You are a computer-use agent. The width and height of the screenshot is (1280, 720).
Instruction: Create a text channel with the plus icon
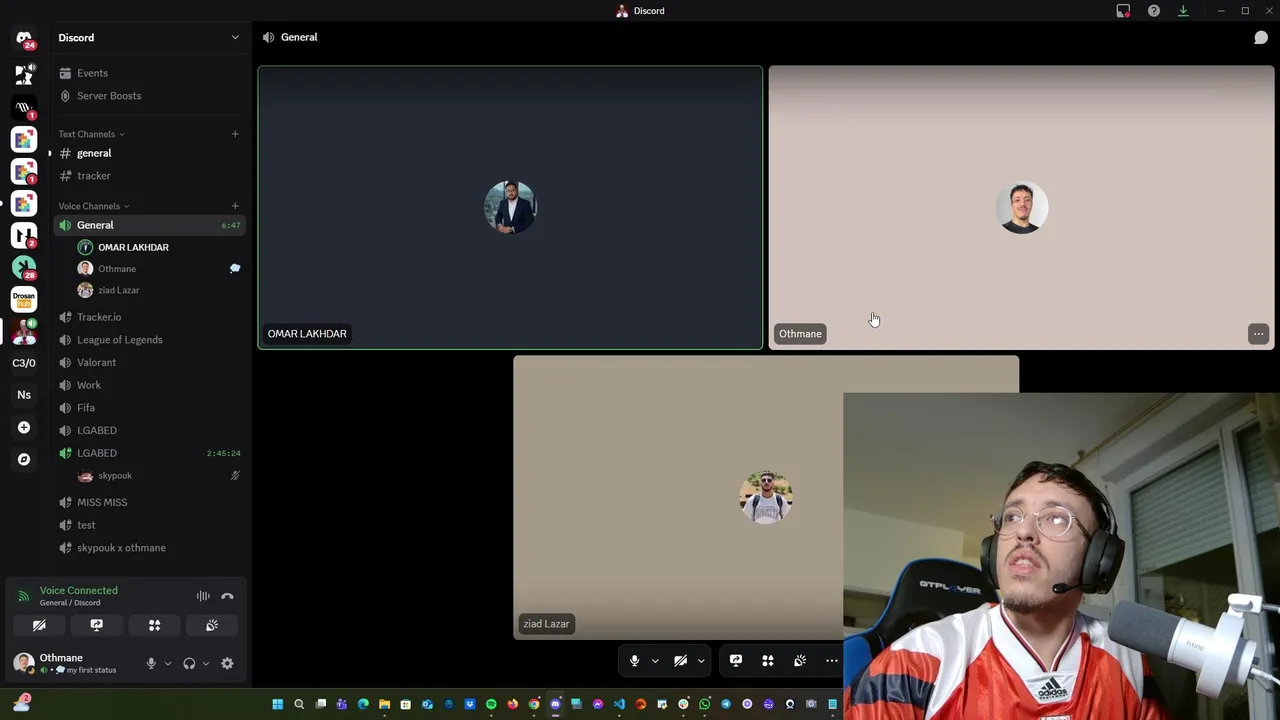235,134
